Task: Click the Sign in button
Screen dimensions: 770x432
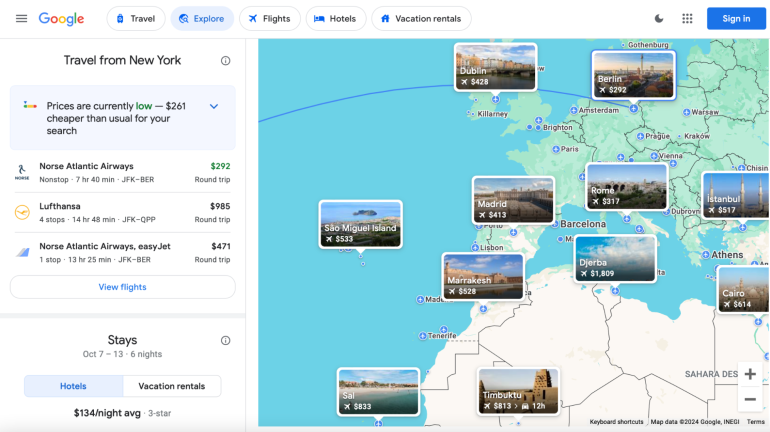Action: pyautogui.click(x=735, y=19)
